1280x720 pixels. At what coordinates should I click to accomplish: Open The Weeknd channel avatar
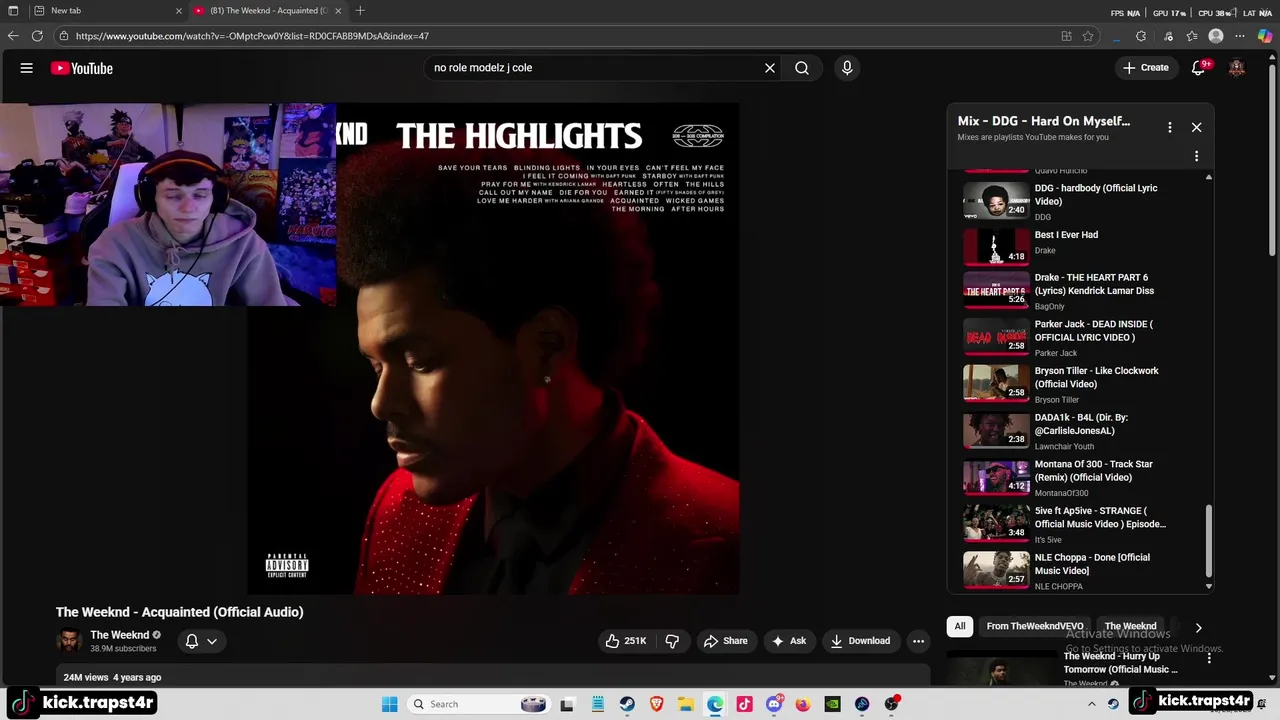tap(69, 641)
